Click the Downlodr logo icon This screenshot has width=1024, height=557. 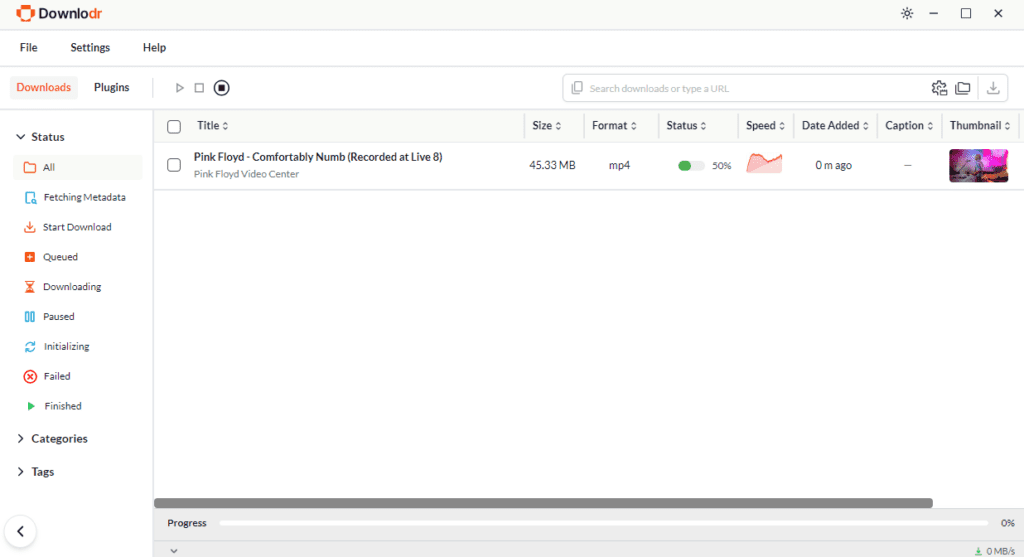(25, 13)
